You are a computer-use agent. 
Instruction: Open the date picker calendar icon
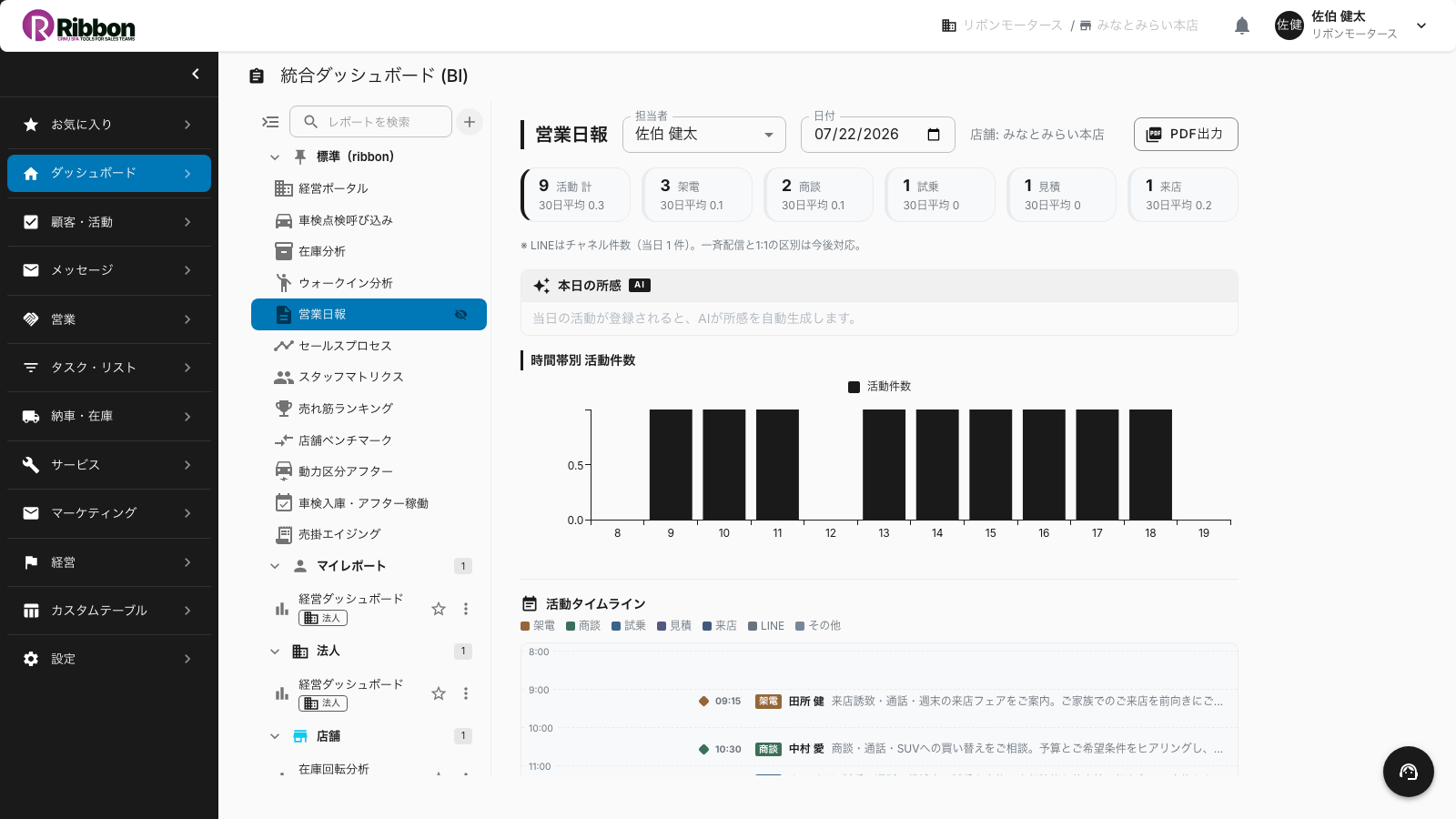tap(934, 135)
